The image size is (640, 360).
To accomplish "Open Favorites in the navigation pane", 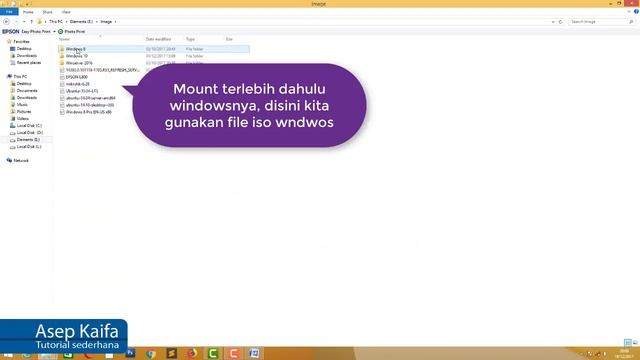I will (21, 42).
